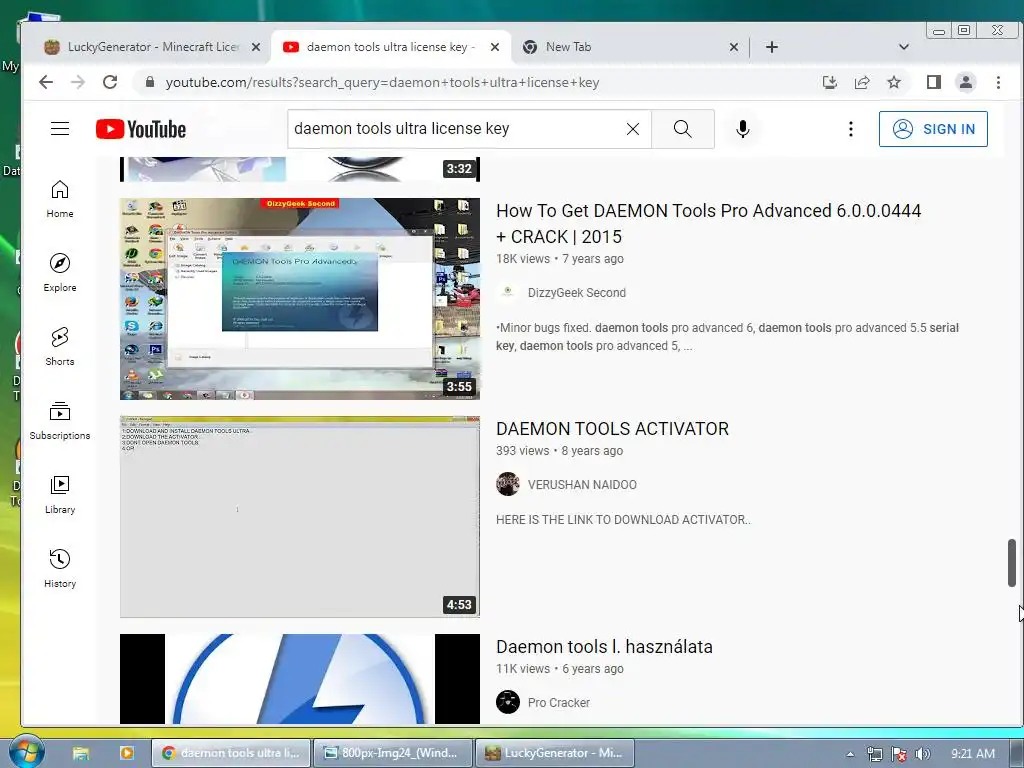Select the Chrome daemon tools taskbar button
1024x768 pixels.
[x=231, y=753]
